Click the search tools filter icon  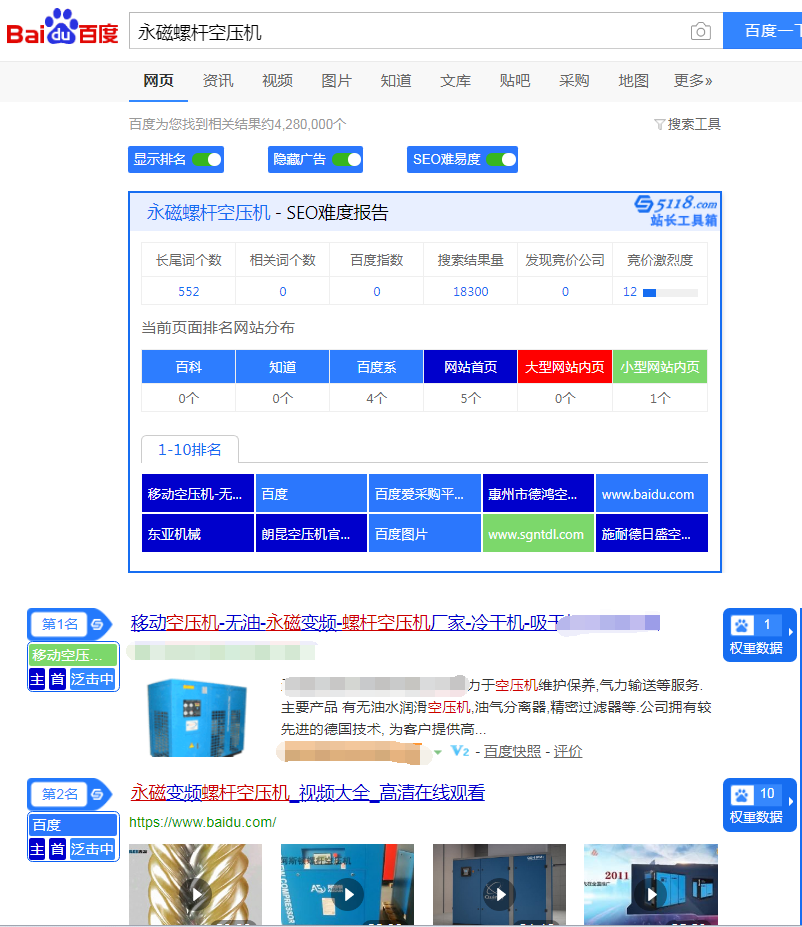click(660, 124)
